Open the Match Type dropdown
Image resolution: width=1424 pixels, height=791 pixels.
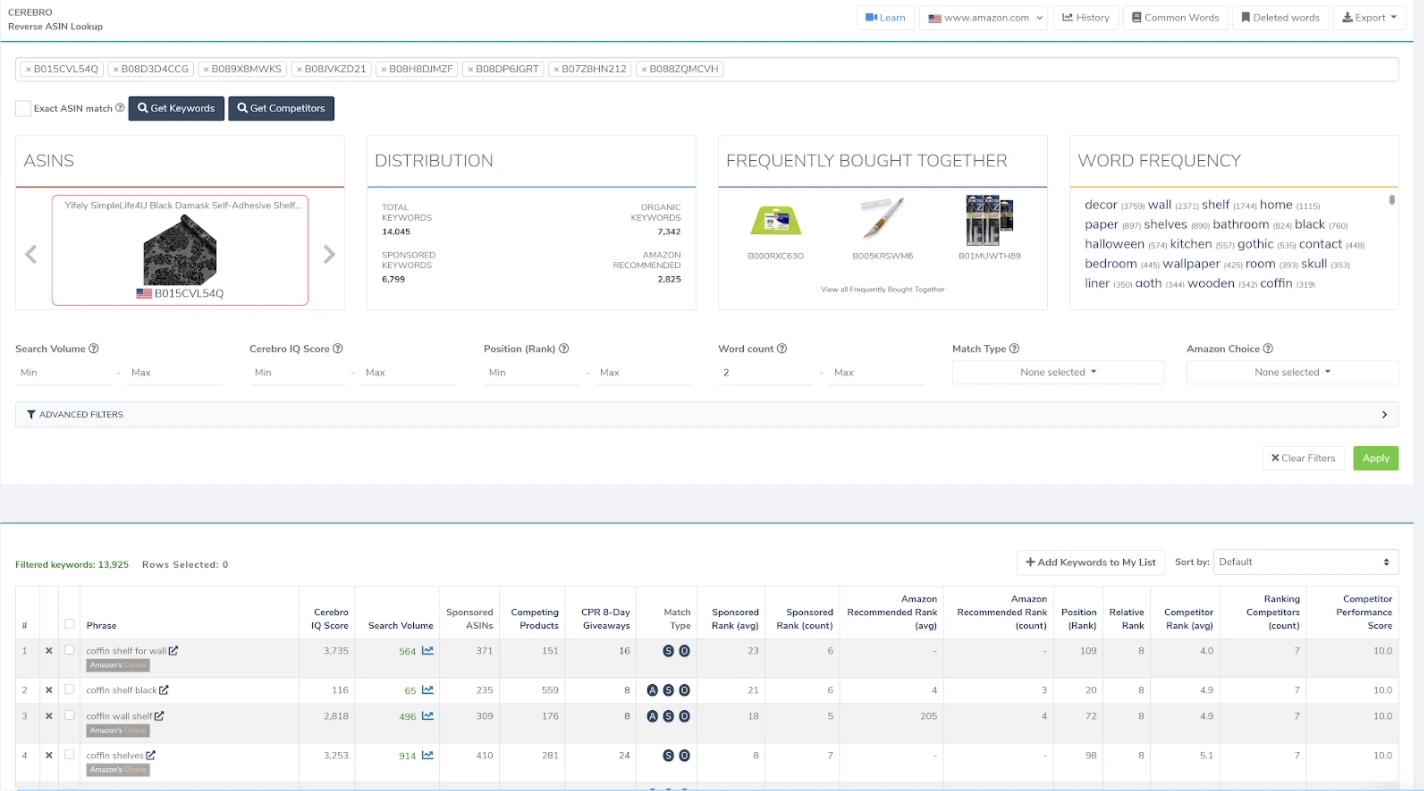[x=1058, y=372]
